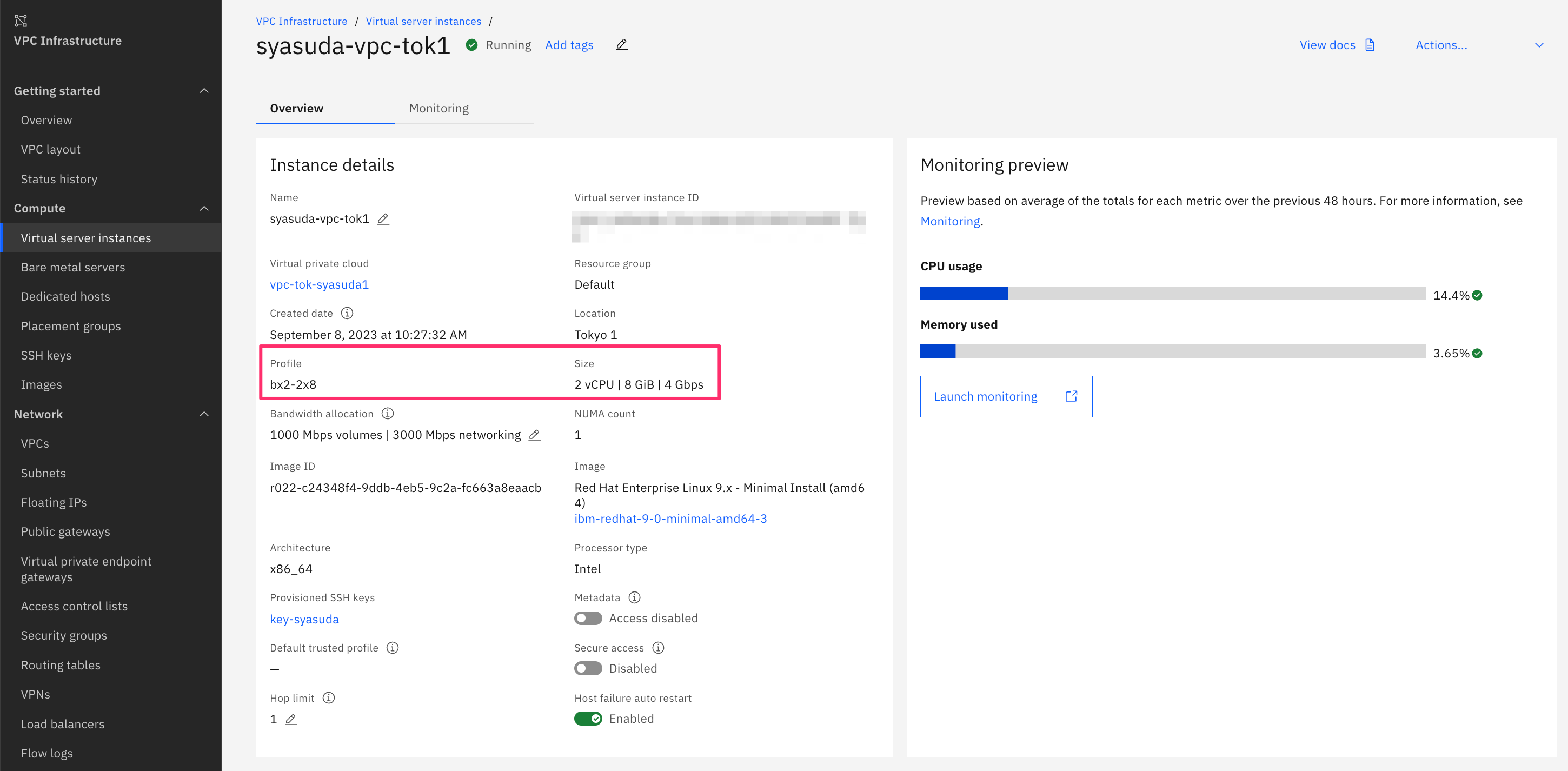The height and width of the screenshot is (771, 1568).
Task: Open the vpc-tok-syasuda1 link
Action: pos(319,285)
